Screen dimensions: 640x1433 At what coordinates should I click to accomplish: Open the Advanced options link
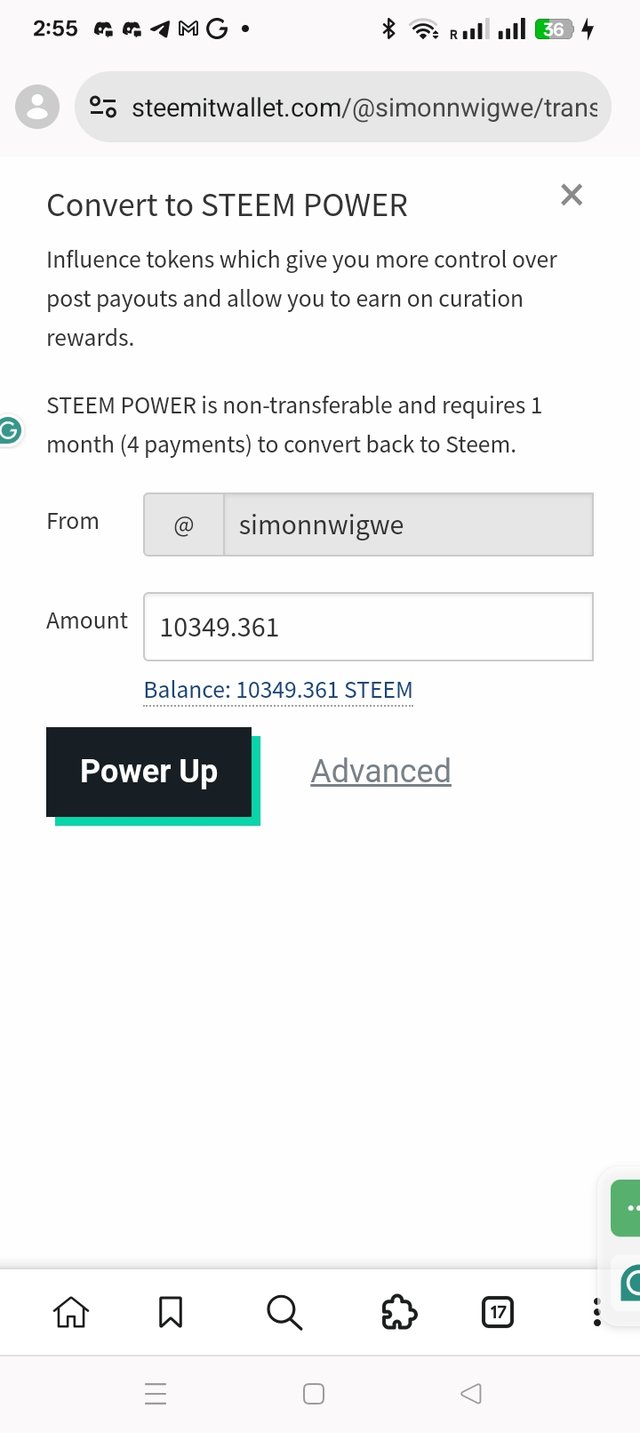pyautogui.click(x=380, y=771)
